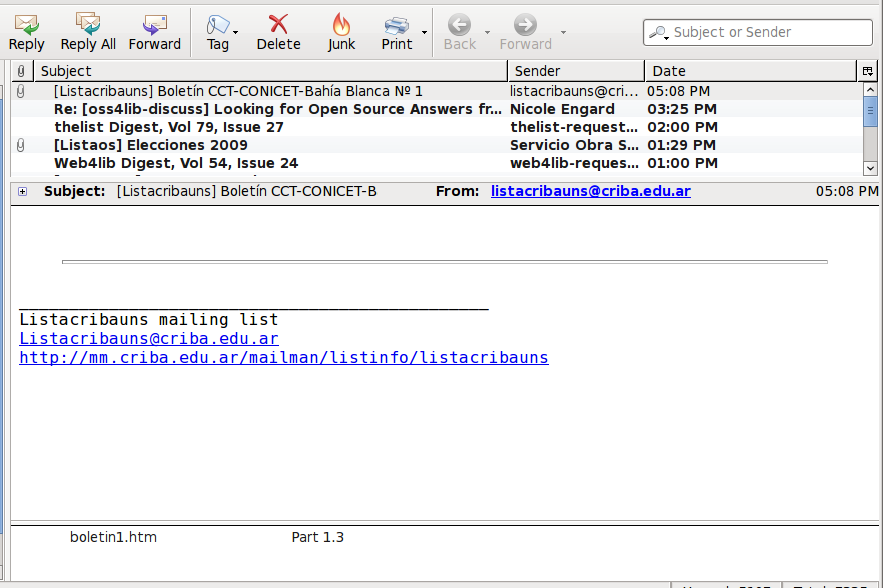Sort messages by Sender column
Viewport: 883px width, 588px height.
(575, 71)
